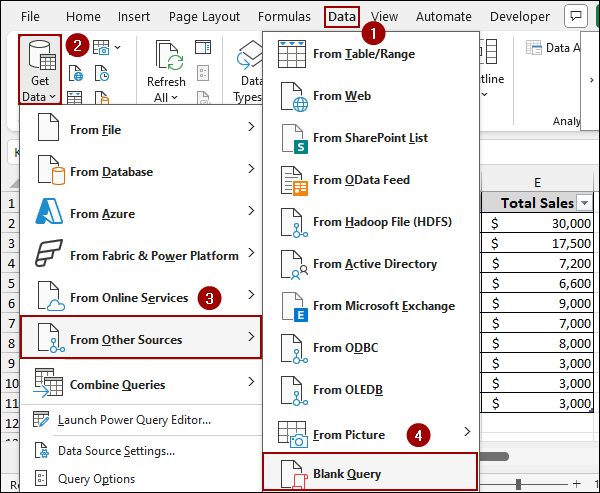Select row 1 header
600x493 pixels.
tap(11, 203)
